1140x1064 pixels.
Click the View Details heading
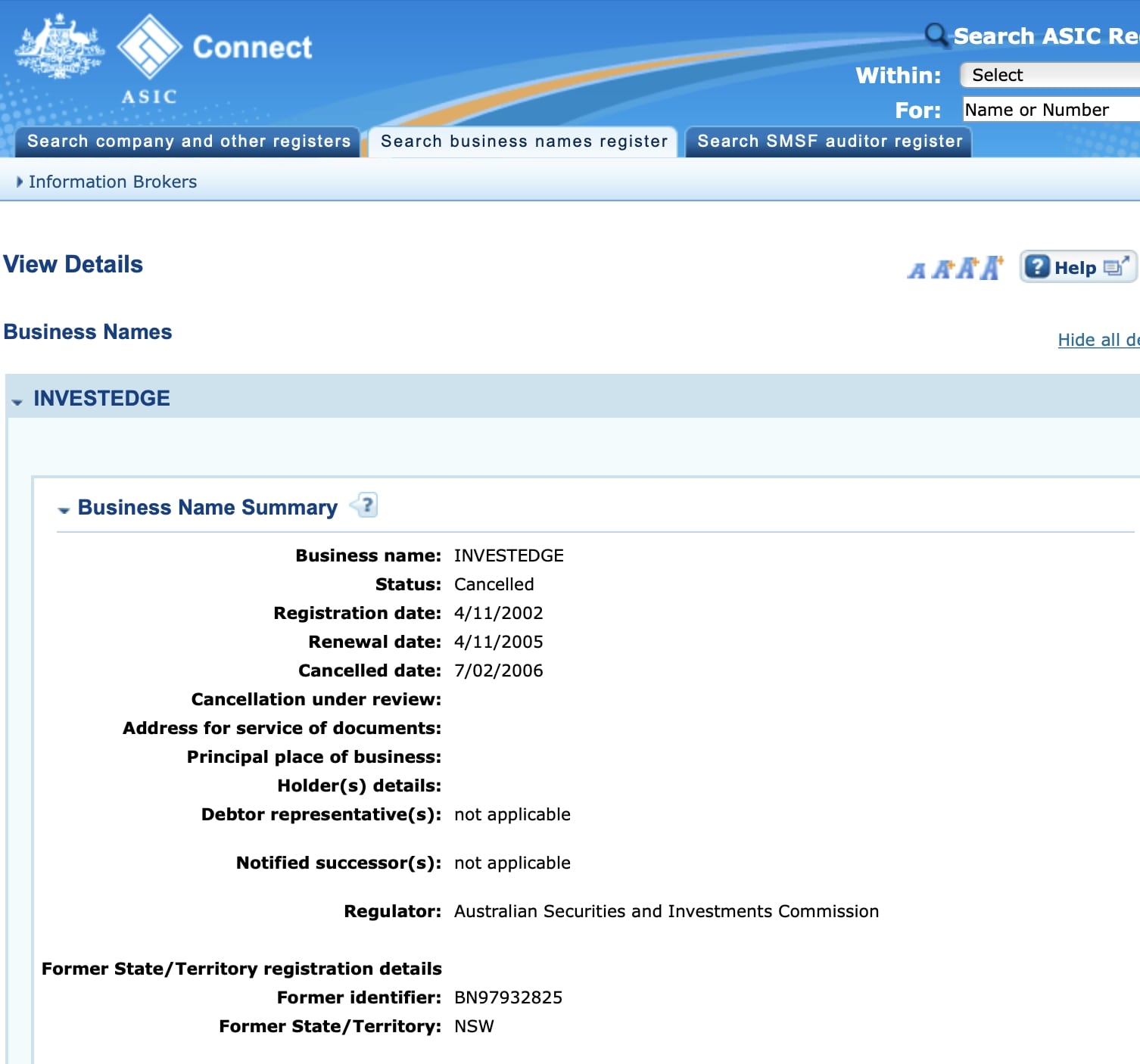(73, 264)
